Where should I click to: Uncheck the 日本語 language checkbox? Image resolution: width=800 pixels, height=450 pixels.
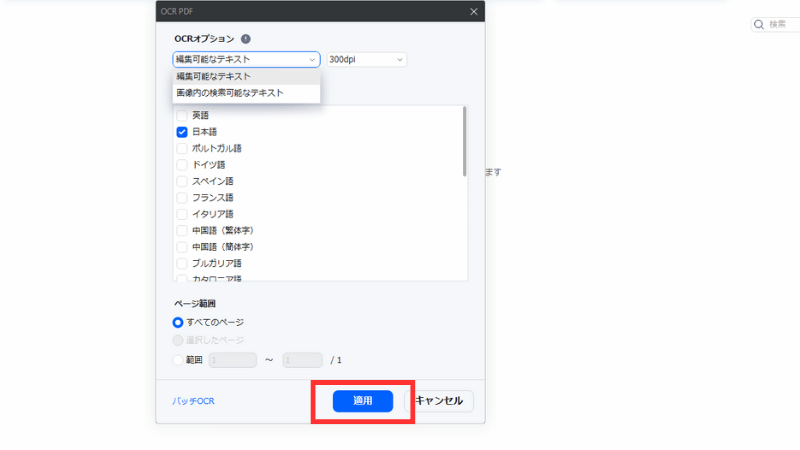182,132
